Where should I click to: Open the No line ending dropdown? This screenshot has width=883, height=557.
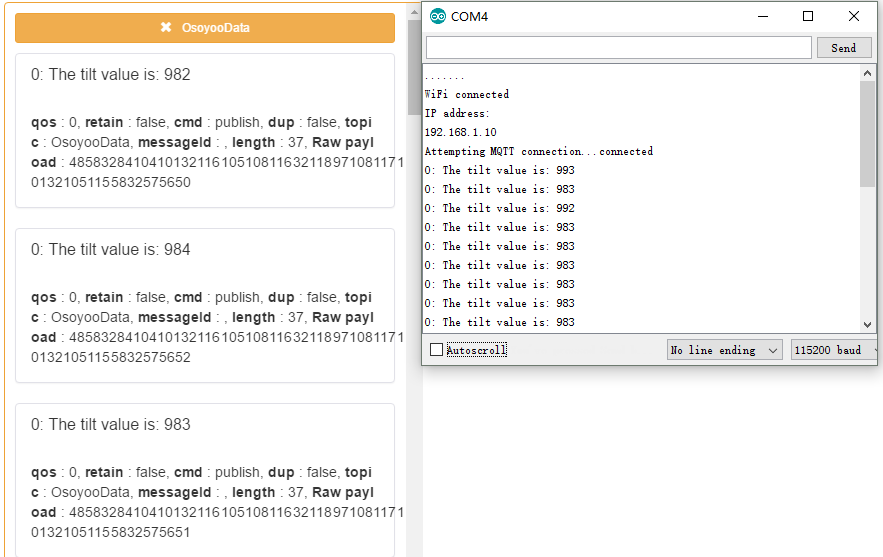724,350
